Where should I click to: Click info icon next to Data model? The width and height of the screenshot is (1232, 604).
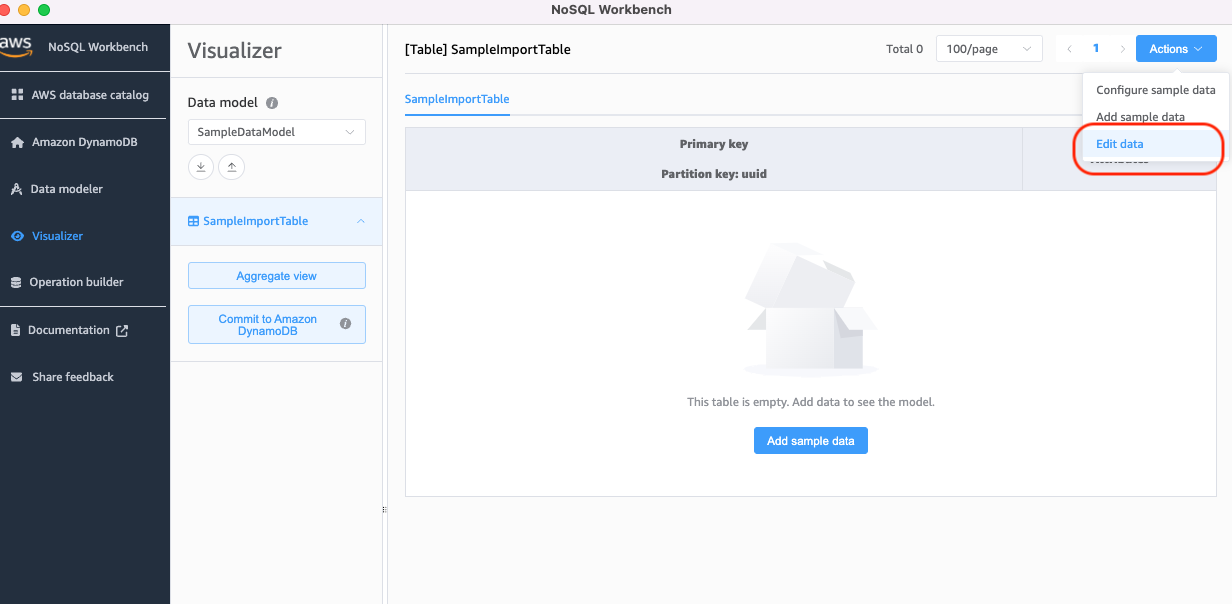[x=272, y=103]
